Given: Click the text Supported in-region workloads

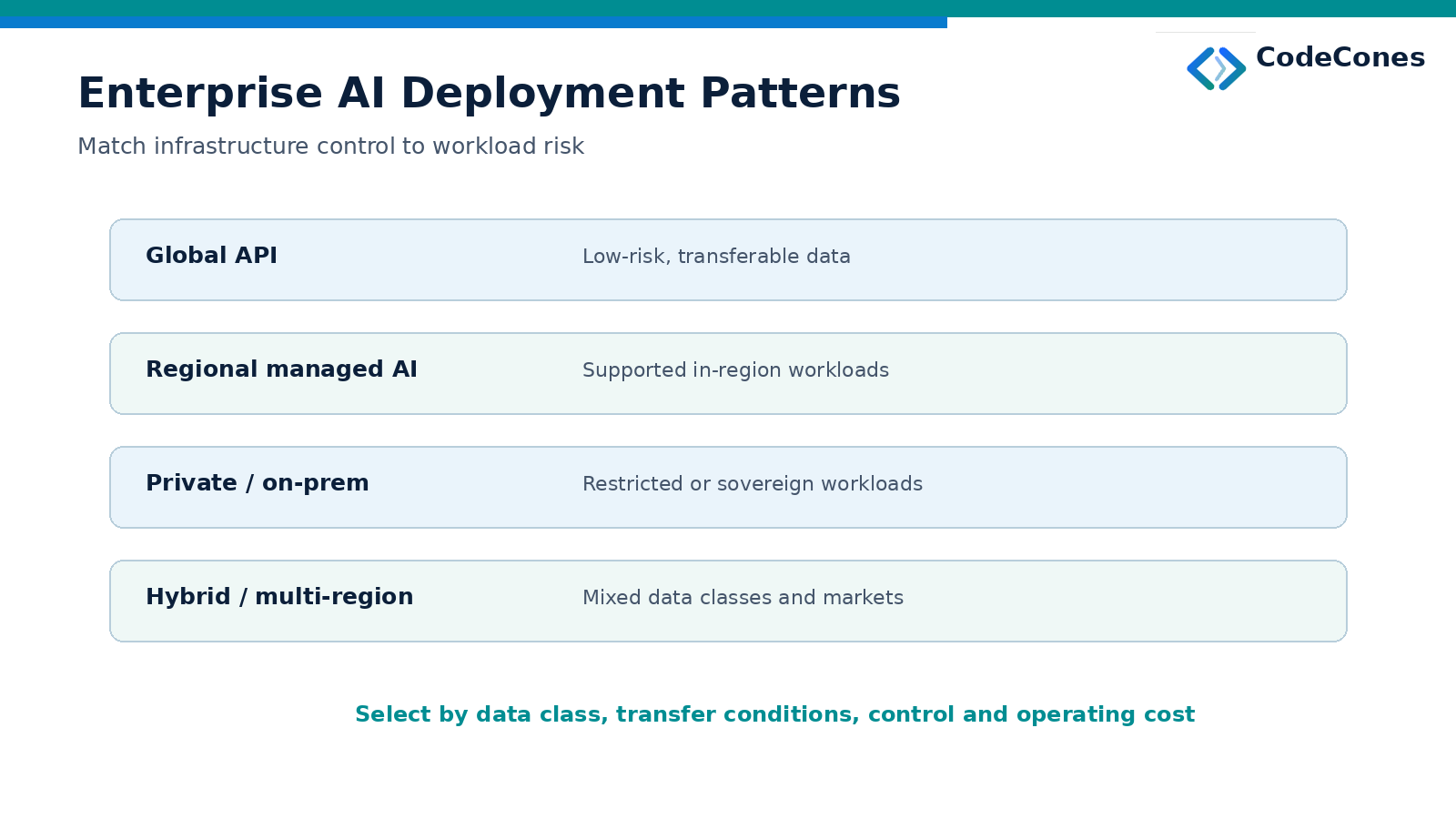Looking at the screenshot, I should click(x=735, y=370).
